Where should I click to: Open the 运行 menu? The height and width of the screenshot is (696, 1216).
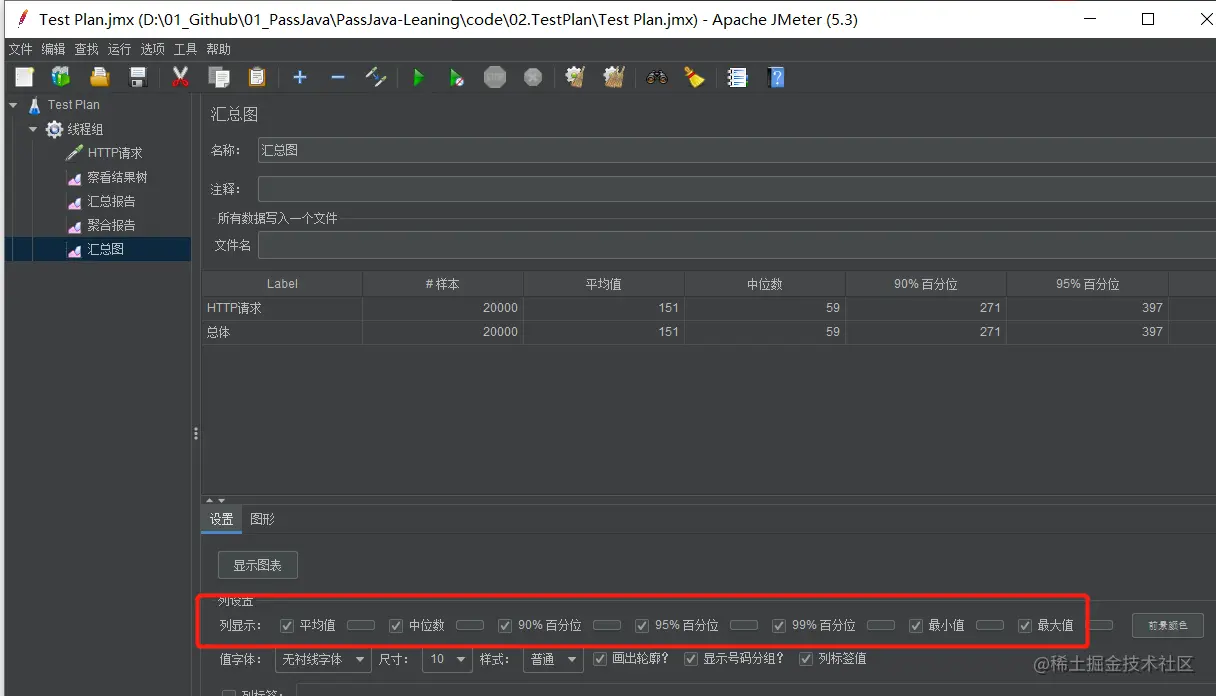[x=119, y=49]
